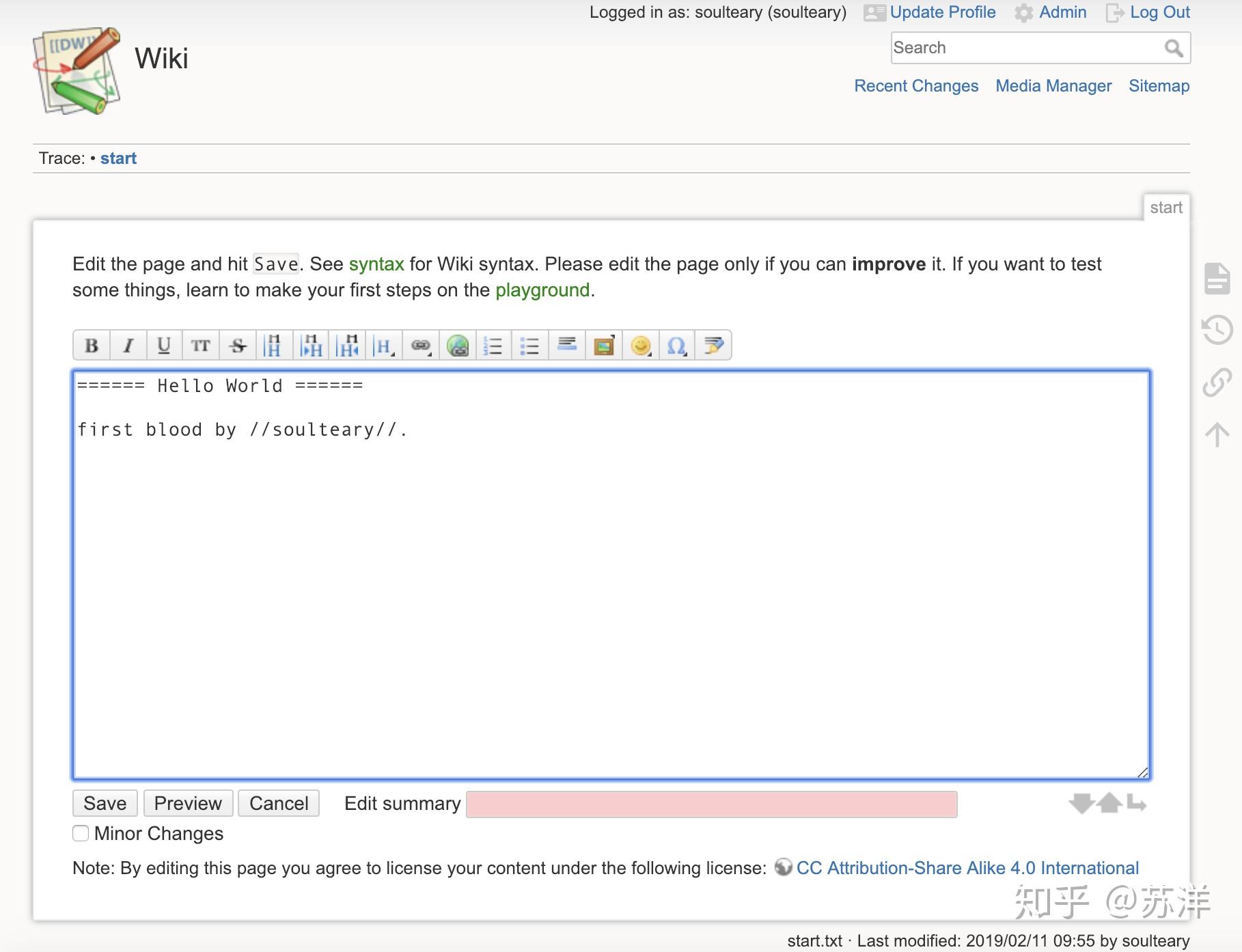Screen dimensions: 1242x952
Task: Click inside the Edit summary field
Action: 710,803
